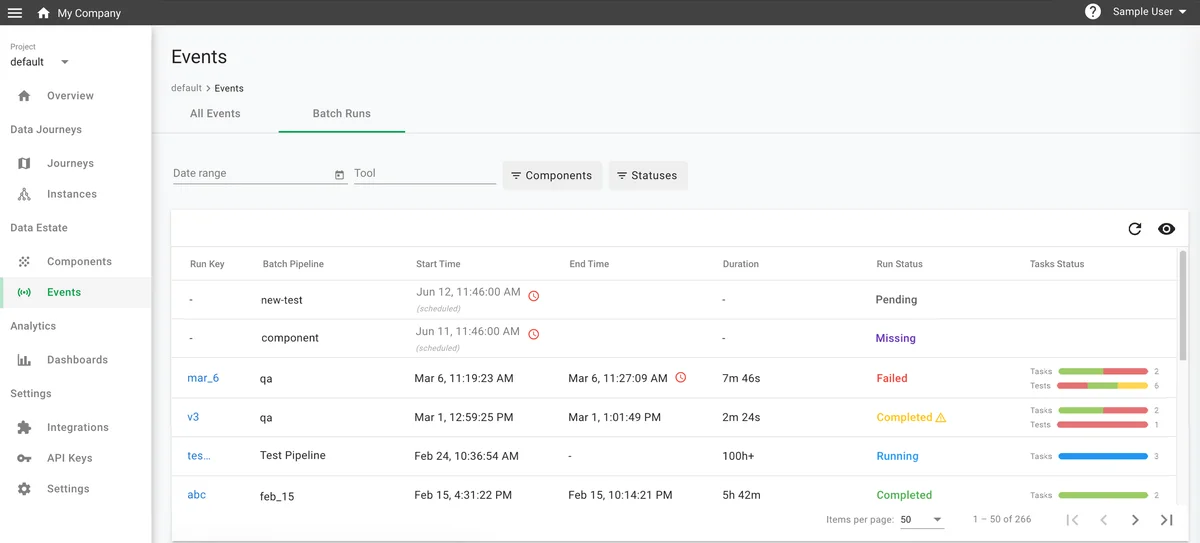Go to Overview in the sidebar
Image resolution: width=1200 pixels, height=543 pixels.
tap(70, 96)
